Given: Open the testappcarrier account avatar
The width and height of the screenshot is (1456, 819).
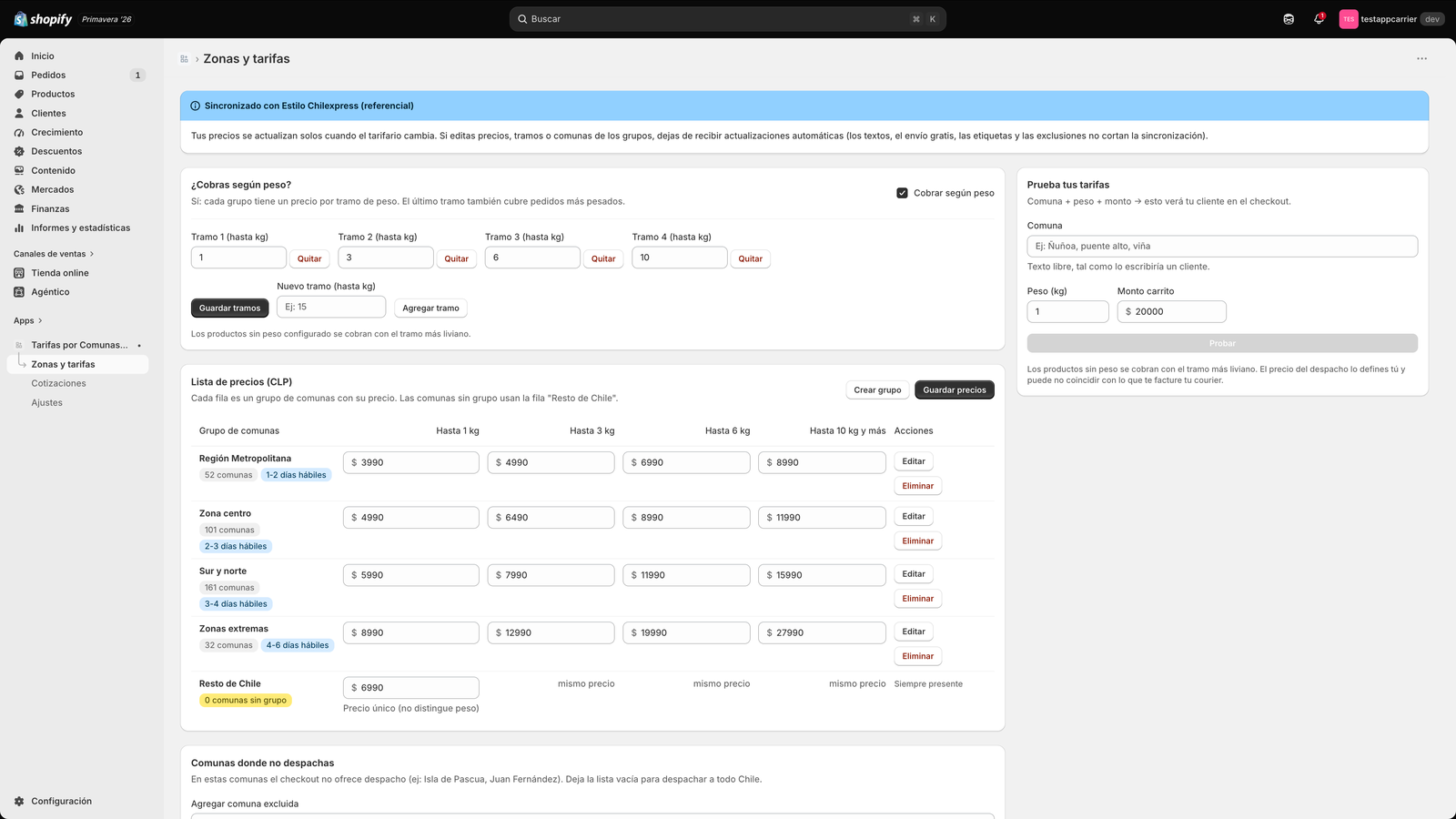Looking at the screenshot, I should coord(1349,19).
